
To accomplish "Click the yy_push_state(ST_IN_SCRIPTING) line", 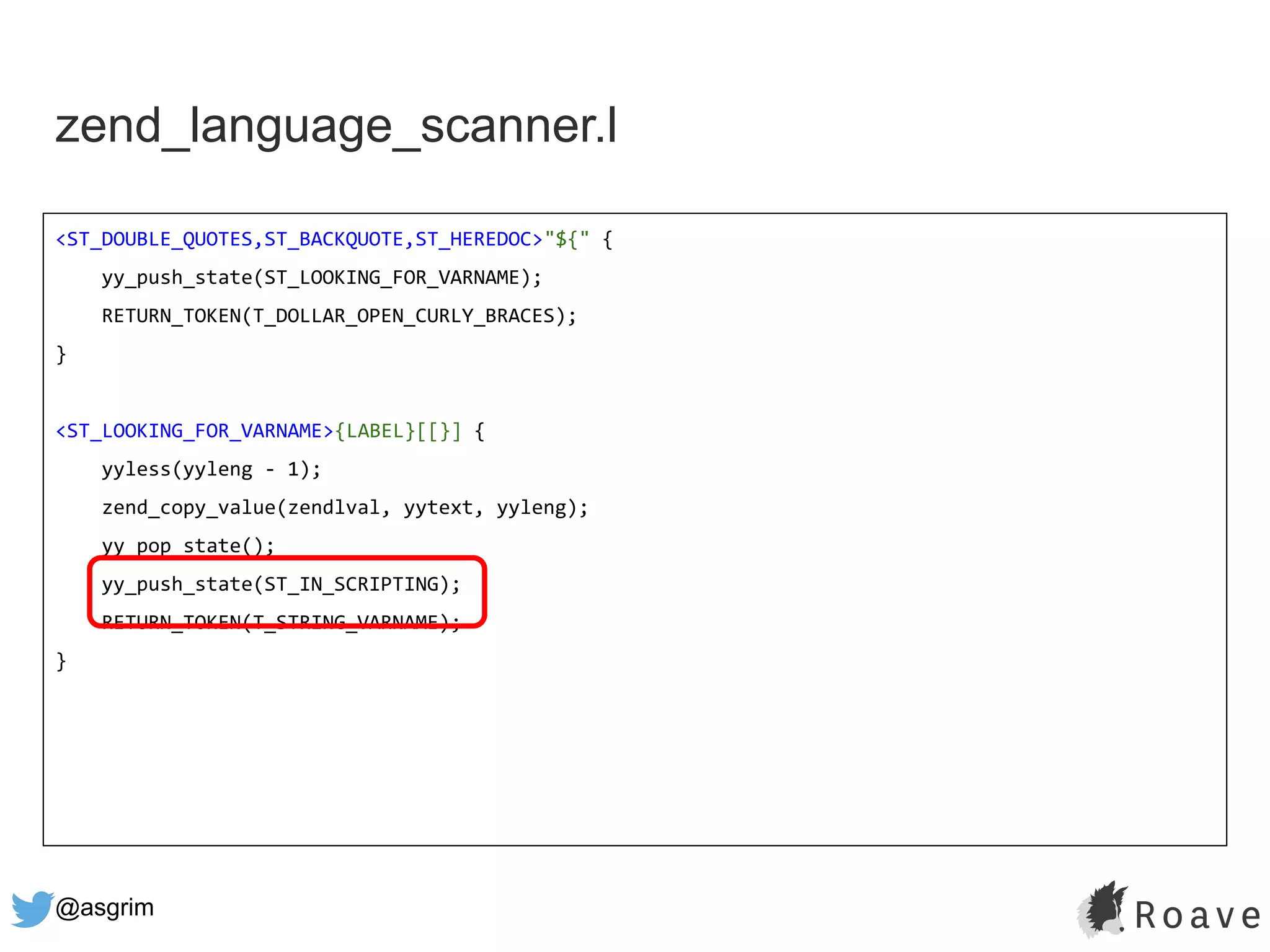I will [282, 584].
